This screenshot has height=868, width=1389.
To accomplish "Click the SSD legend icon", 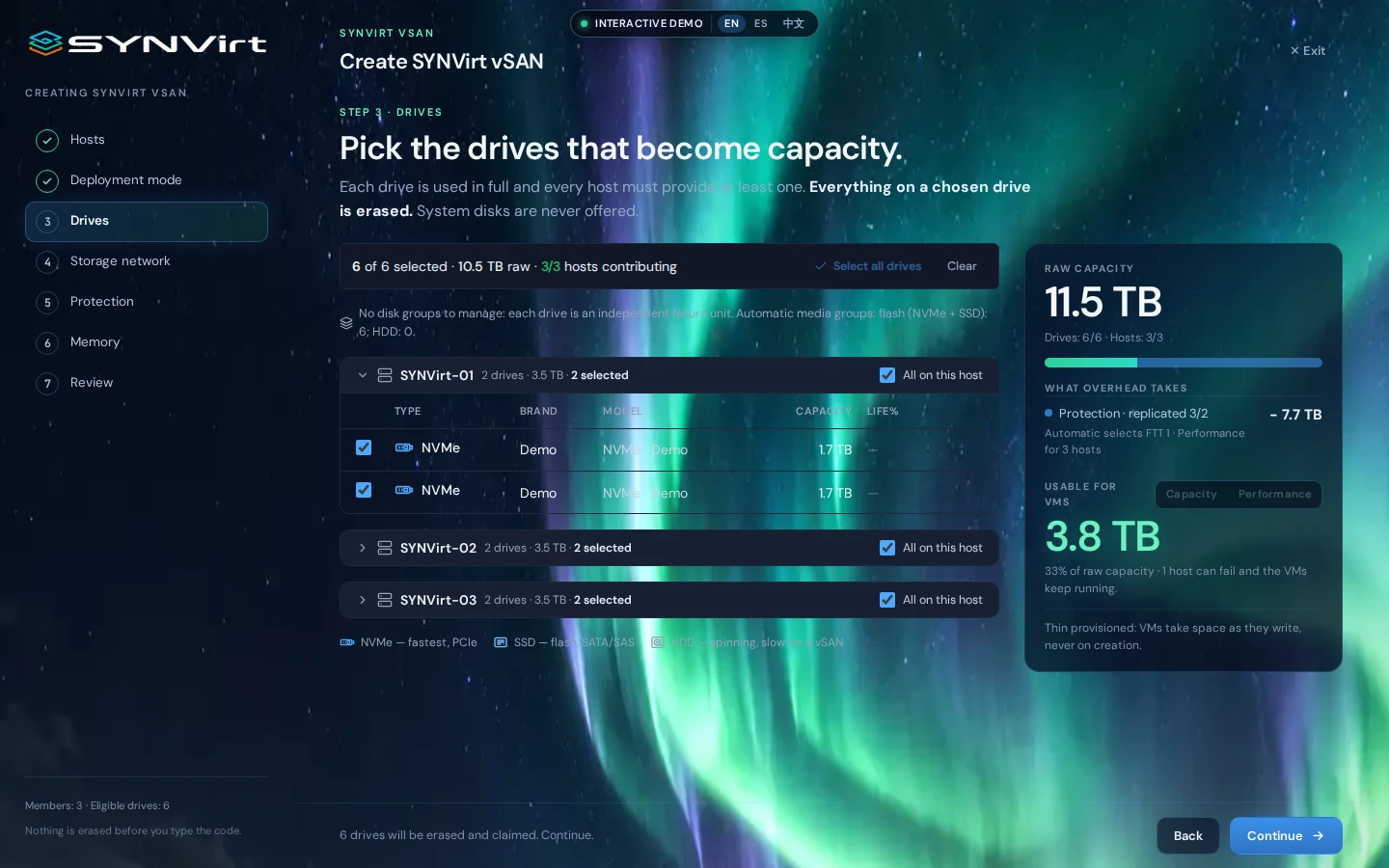I will pyautogui.click(x=501, y=642).
